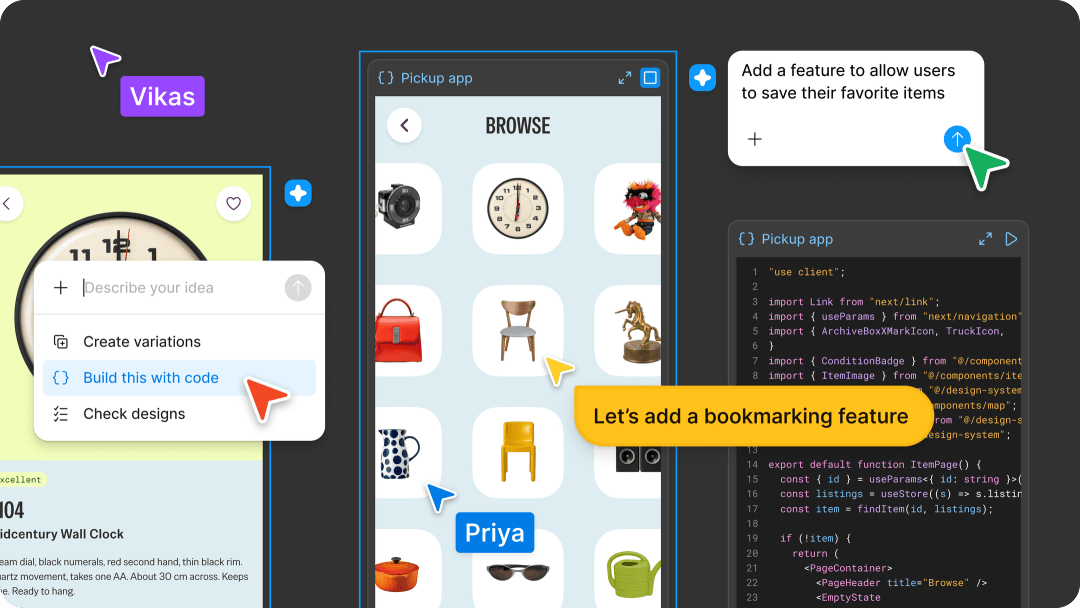Viewport: 1080px width, 608px height.
Task: Click the favorite items prompt text area
Action: pyautogui.click(x=848, y=82)
